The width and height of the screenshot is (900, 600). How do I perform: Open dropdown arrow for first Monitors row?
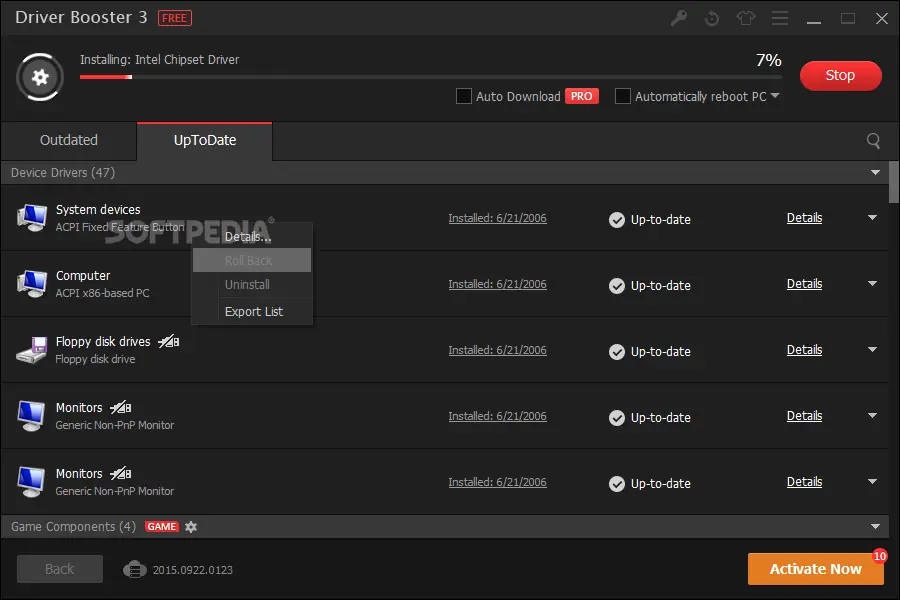872,416
